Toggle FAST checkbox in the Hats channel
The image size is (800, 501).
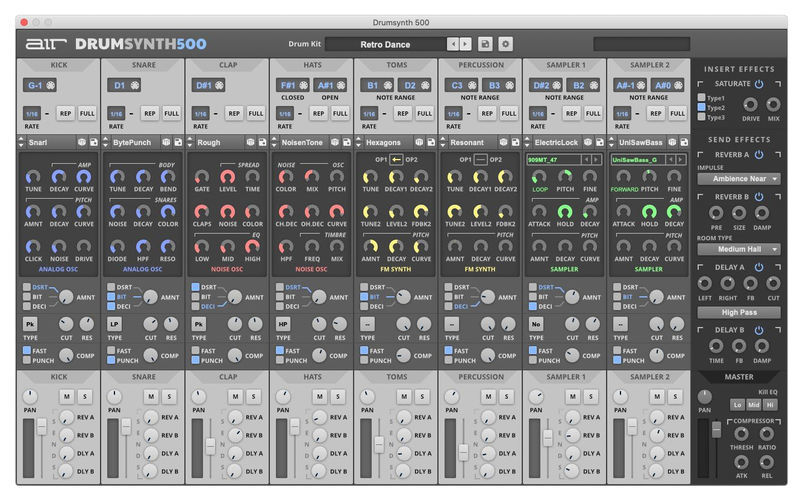coord(280,350)
